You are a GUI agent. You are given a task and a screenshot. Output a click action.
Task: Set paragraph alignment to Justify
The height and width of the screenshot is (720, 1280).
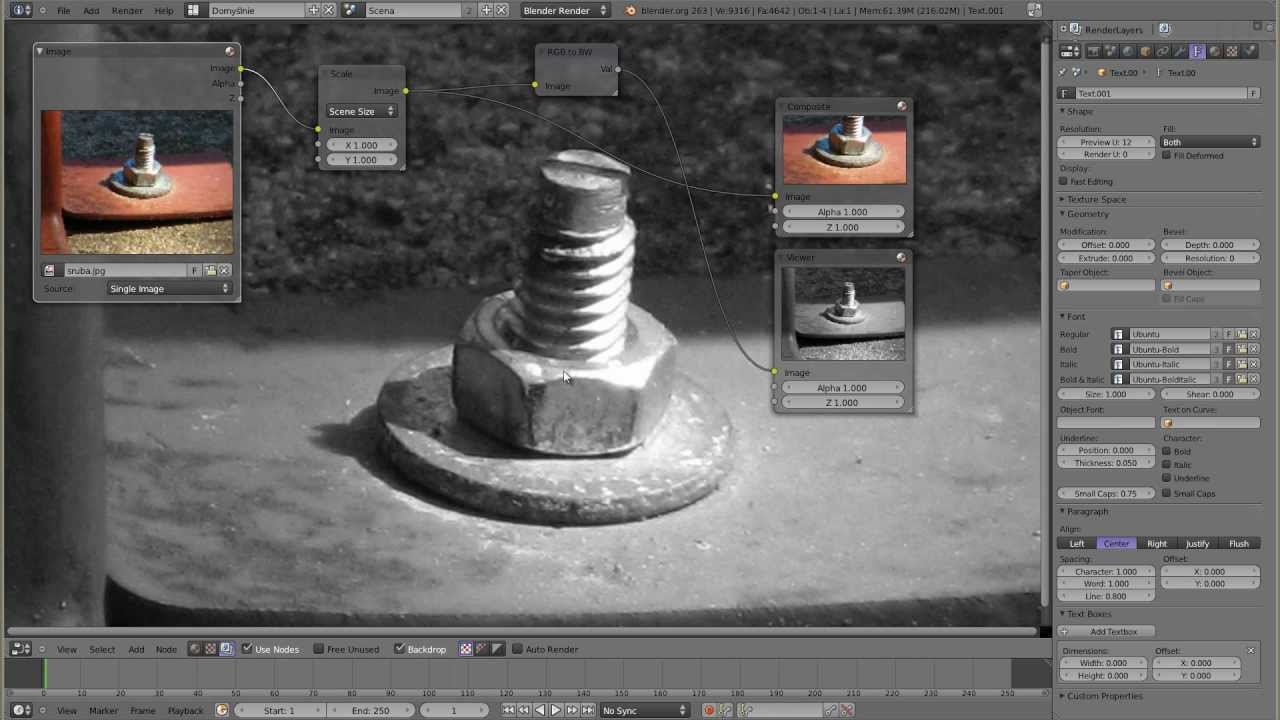[1198, 543]
